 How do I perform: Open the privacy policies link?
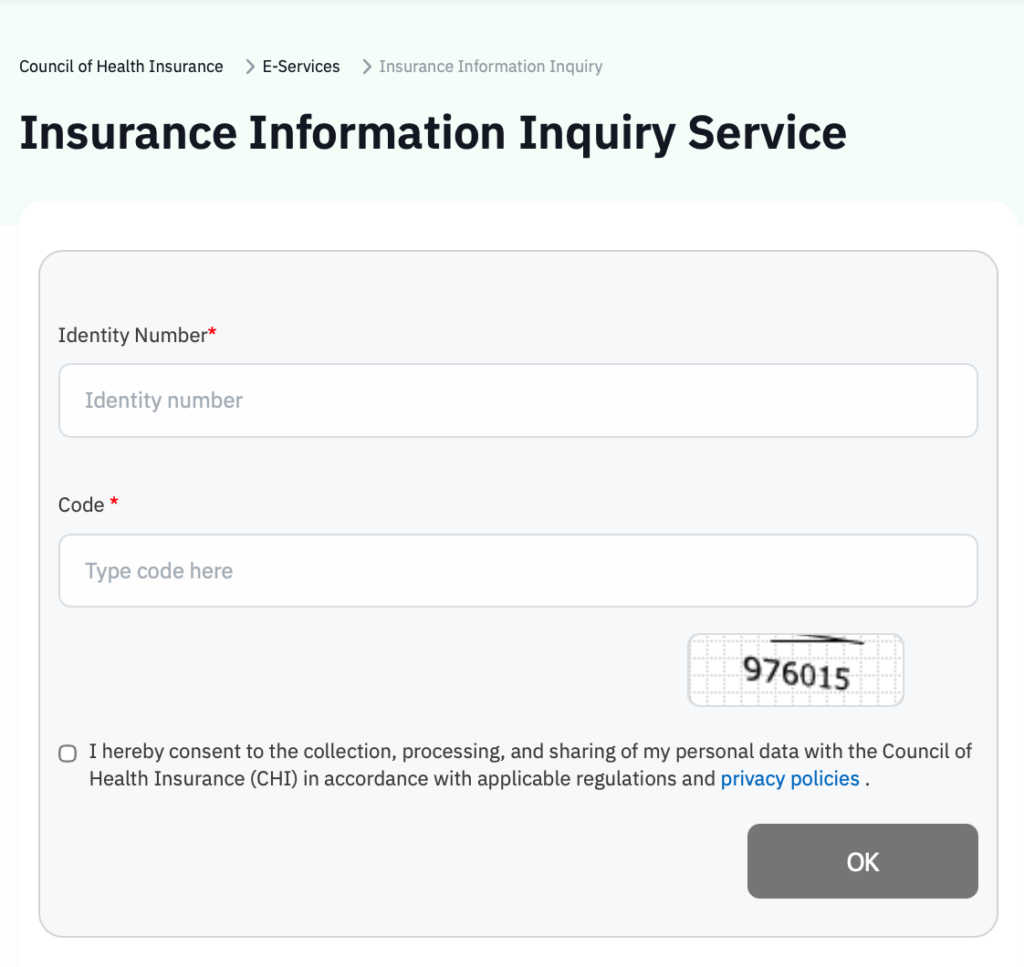(789, 779)
